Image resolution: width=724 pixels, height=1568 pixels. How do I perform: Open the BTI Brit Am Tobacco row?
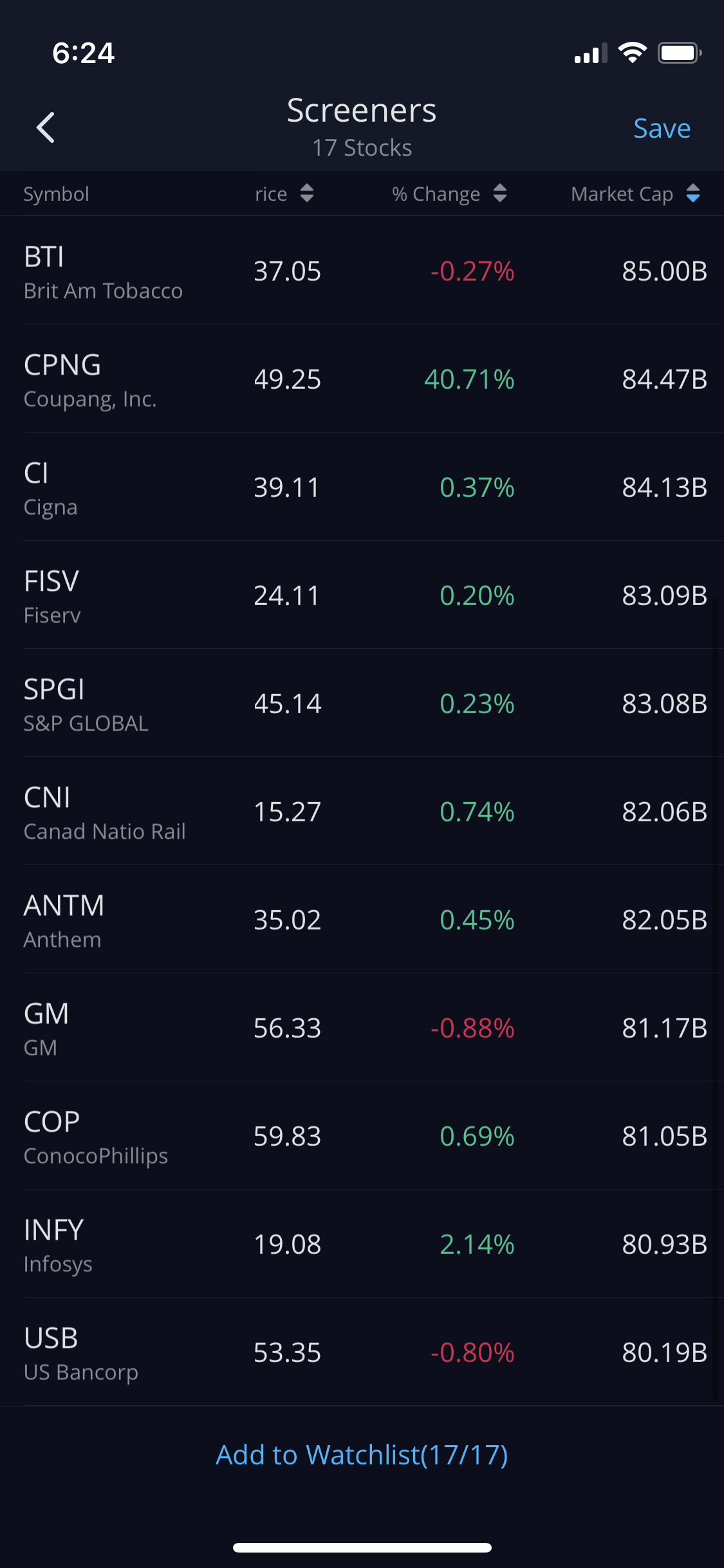pos(362,271)
